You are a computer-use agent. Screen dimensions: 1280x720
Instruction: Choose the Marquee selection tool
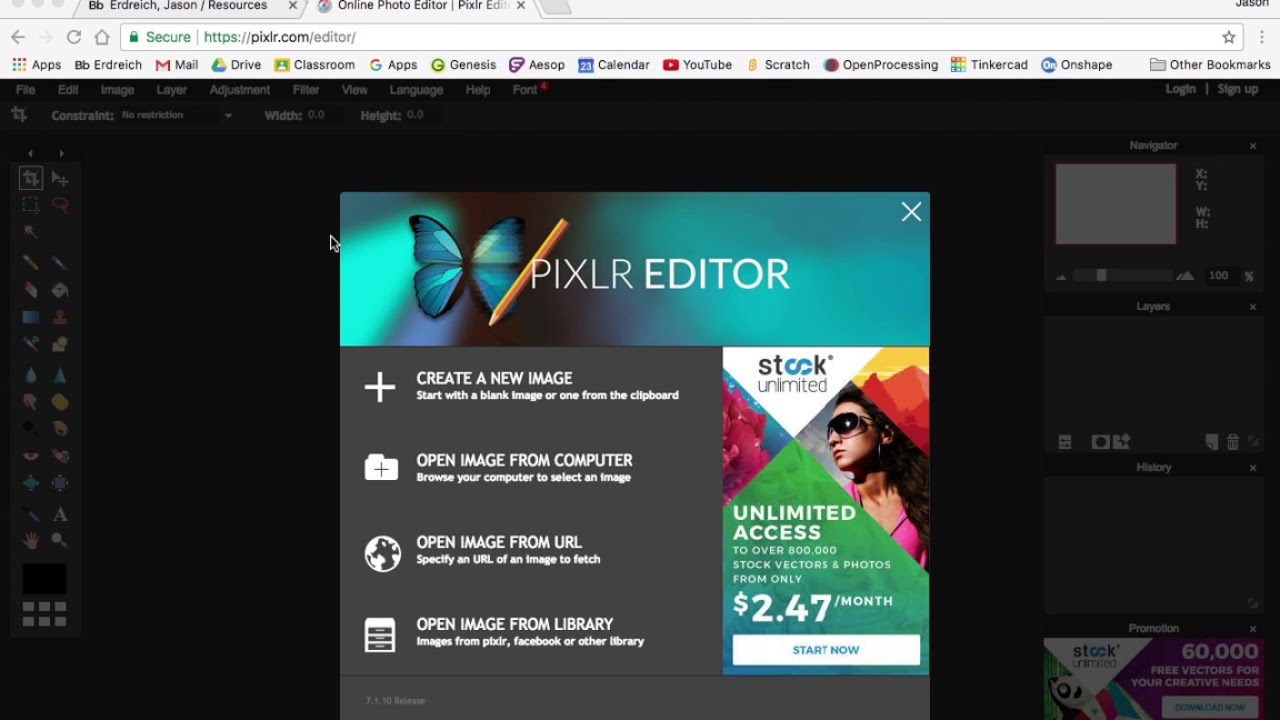pyautogui.click(x=31, y=204)
